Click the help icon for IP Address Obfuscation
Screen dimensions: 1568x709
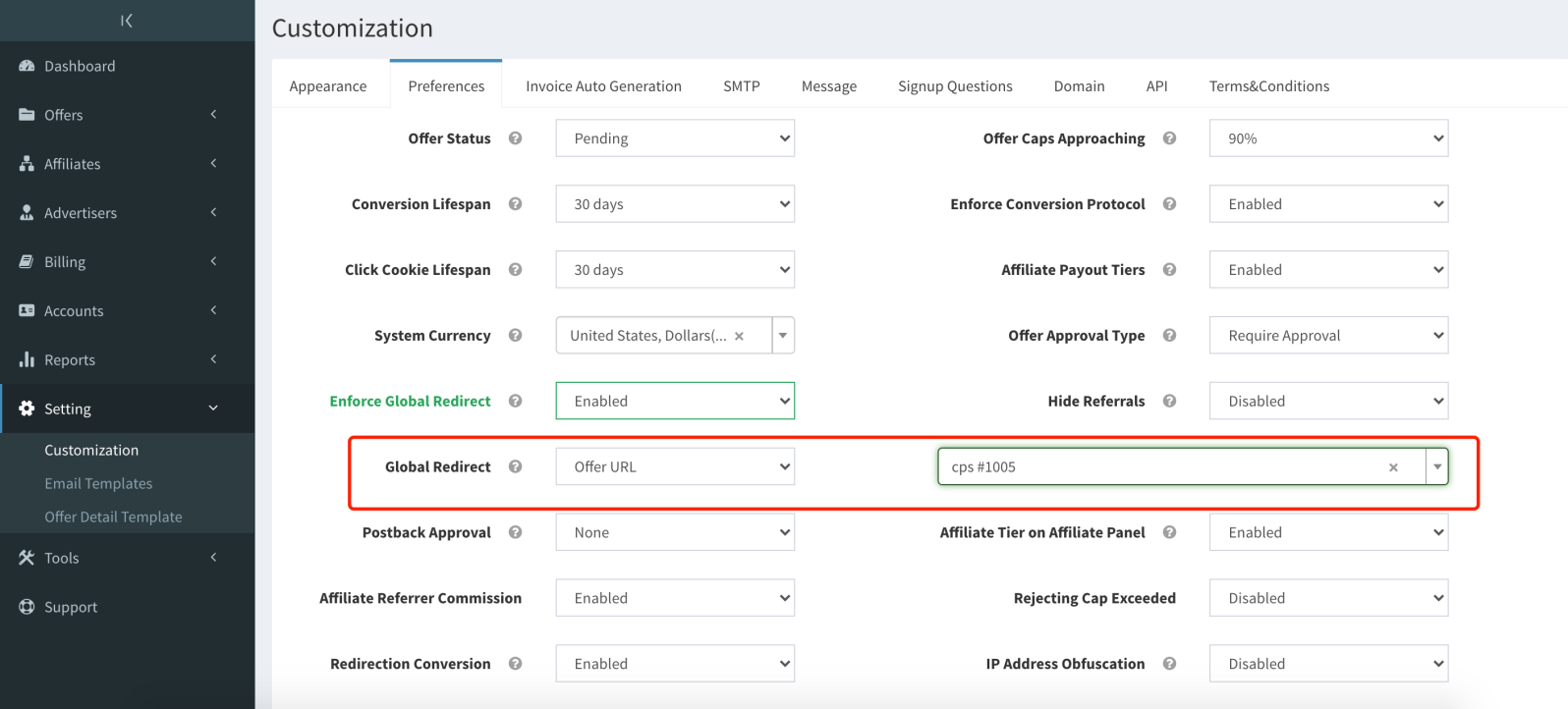[x=1169, y=664]
